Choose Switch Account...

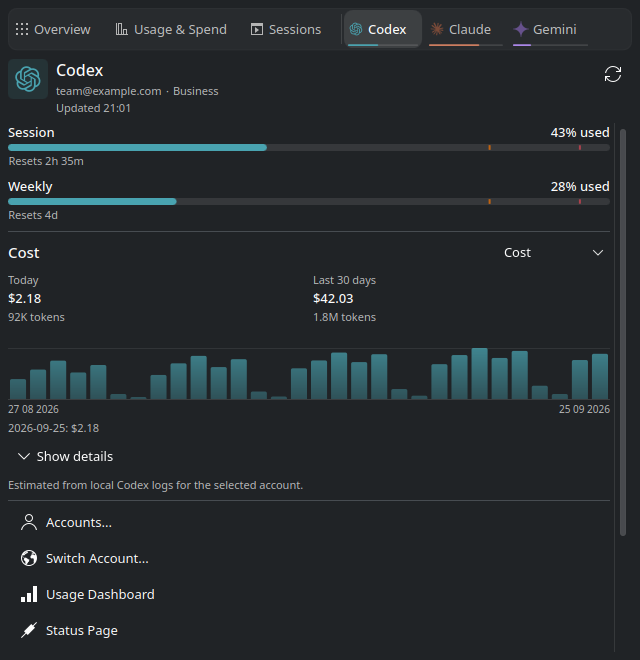[309, 559]
